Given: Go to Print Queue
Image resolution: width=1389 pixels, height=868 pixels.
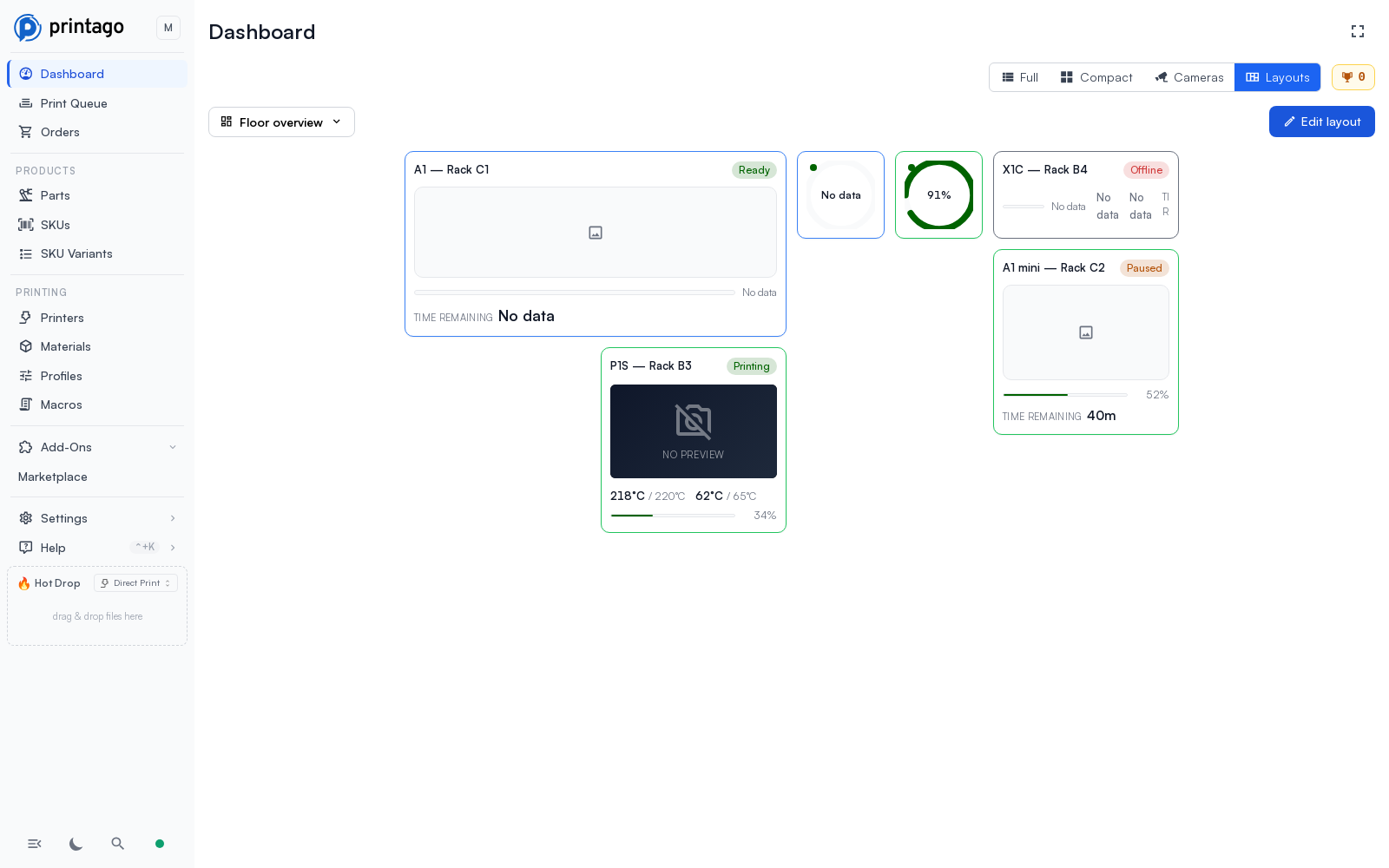Looking at the screenshot, I should pyautogui.click(x=97, y=103).
